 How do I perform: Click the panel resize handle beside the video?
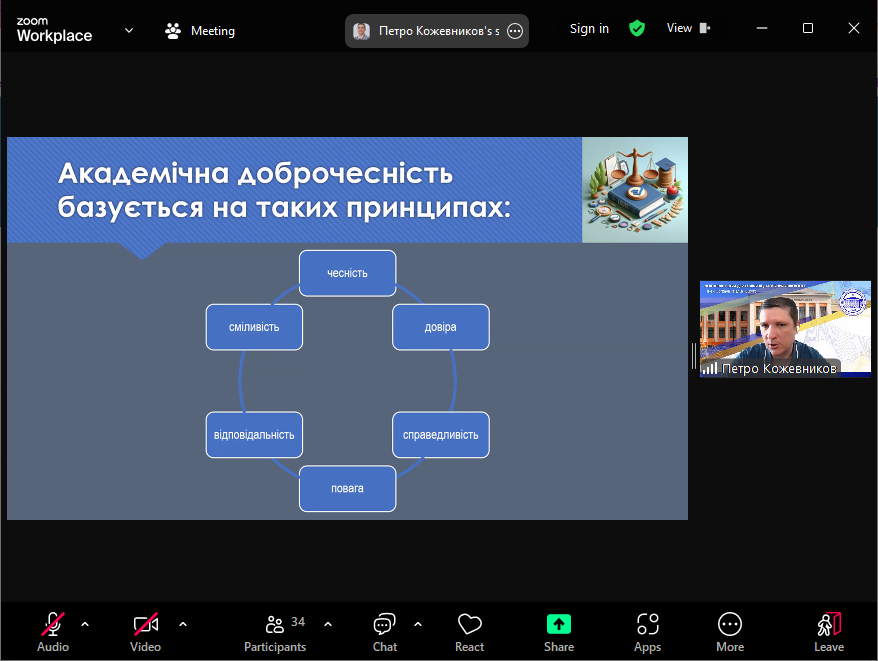[693, 356]
